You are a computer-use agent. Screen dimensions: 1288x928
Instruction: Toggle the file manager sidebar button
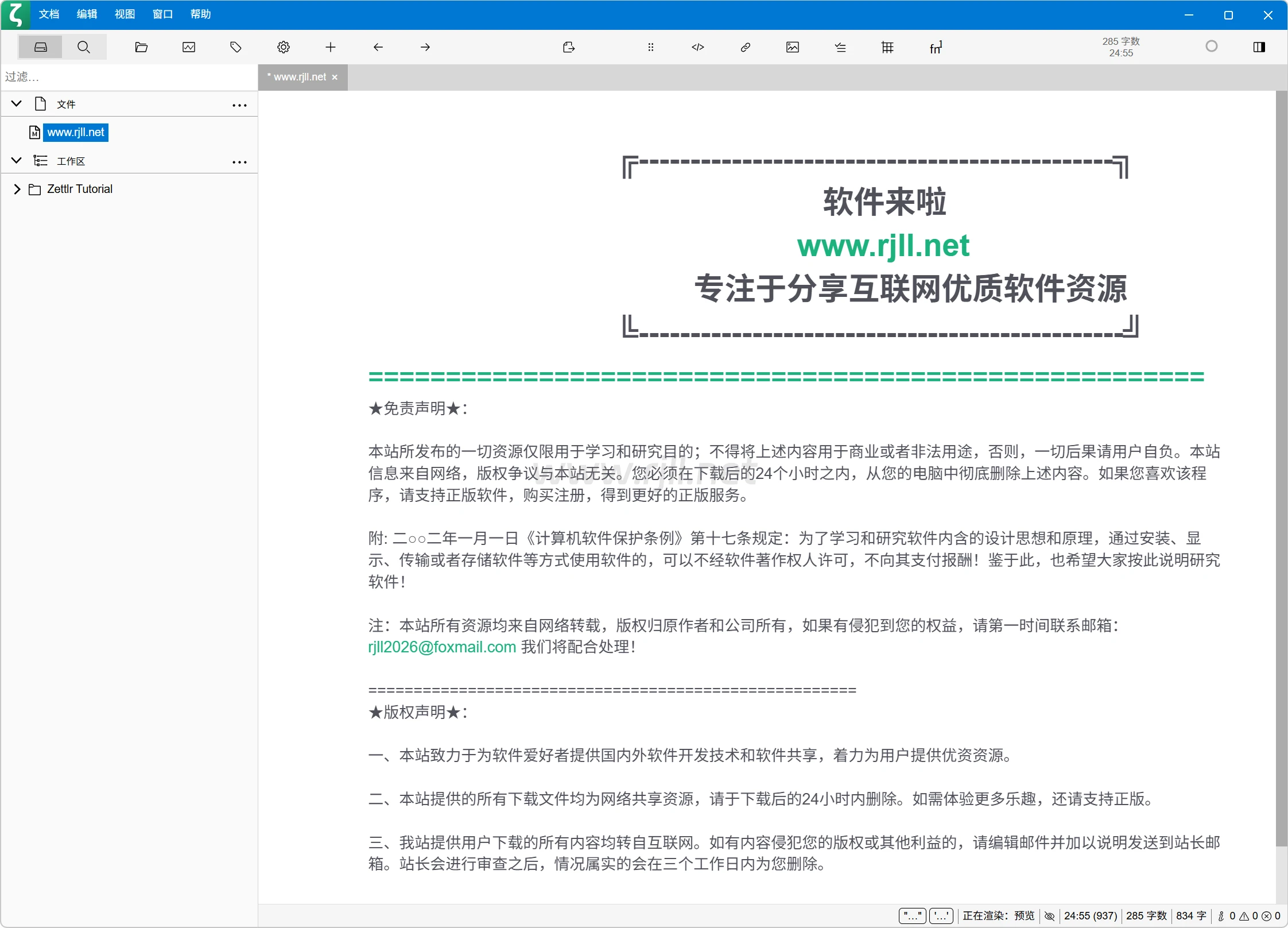[40, 47]
